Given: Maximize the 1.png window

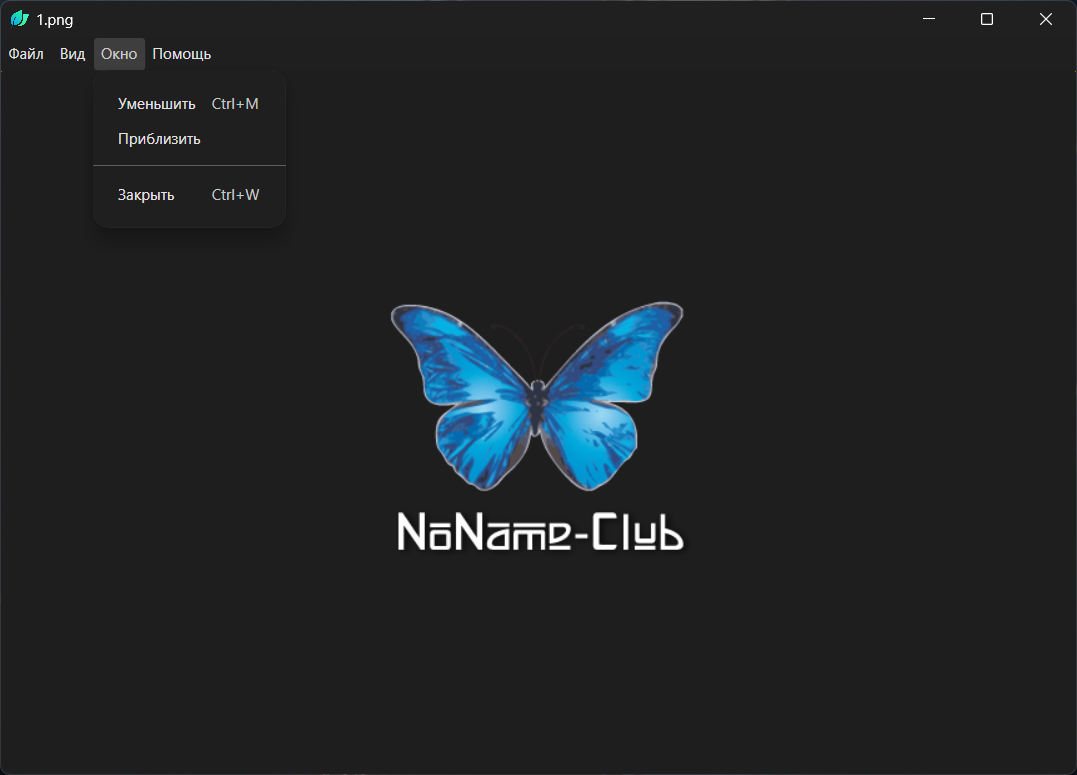Looking at the screenshot, I should click(x=987, y=19).
